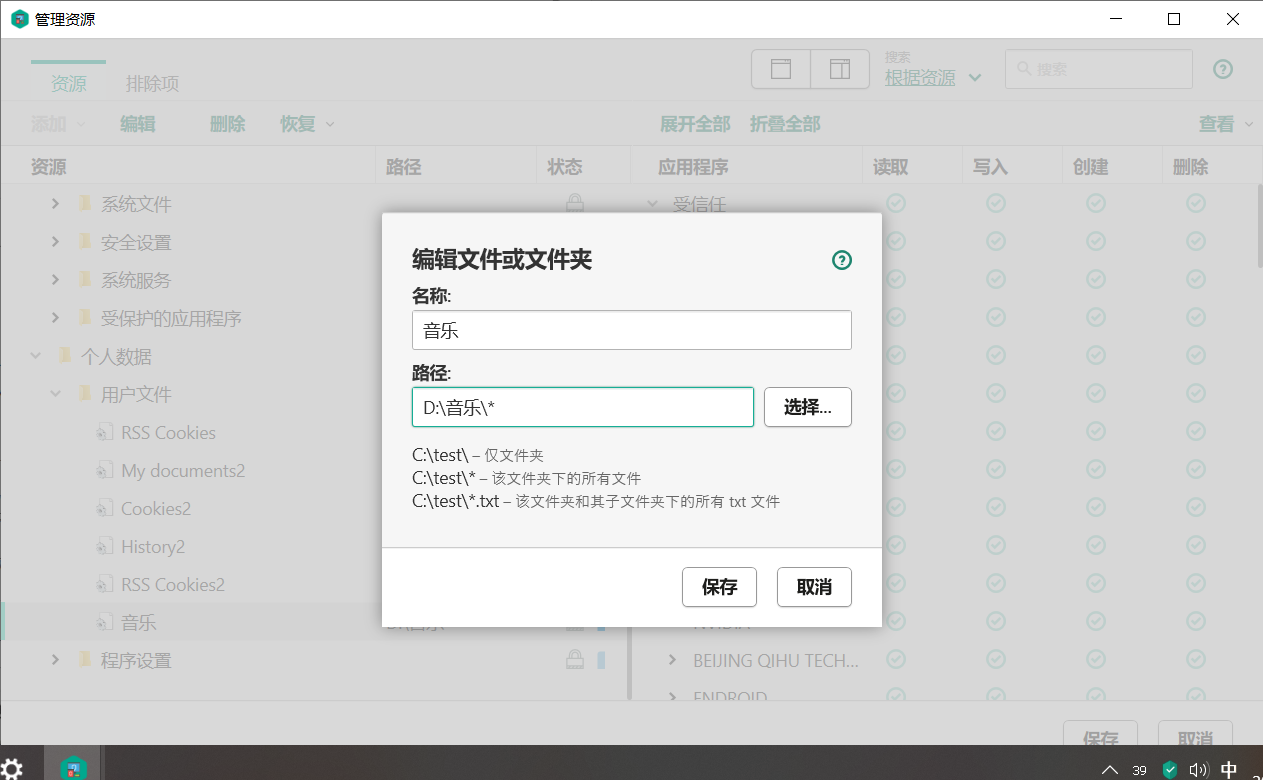Image resolution: width=1263 pixels, height=780 pixels.
Task: Toggle 删除 permission for BEIJING QIHU TECH...
Action: tap(1196, 659)
